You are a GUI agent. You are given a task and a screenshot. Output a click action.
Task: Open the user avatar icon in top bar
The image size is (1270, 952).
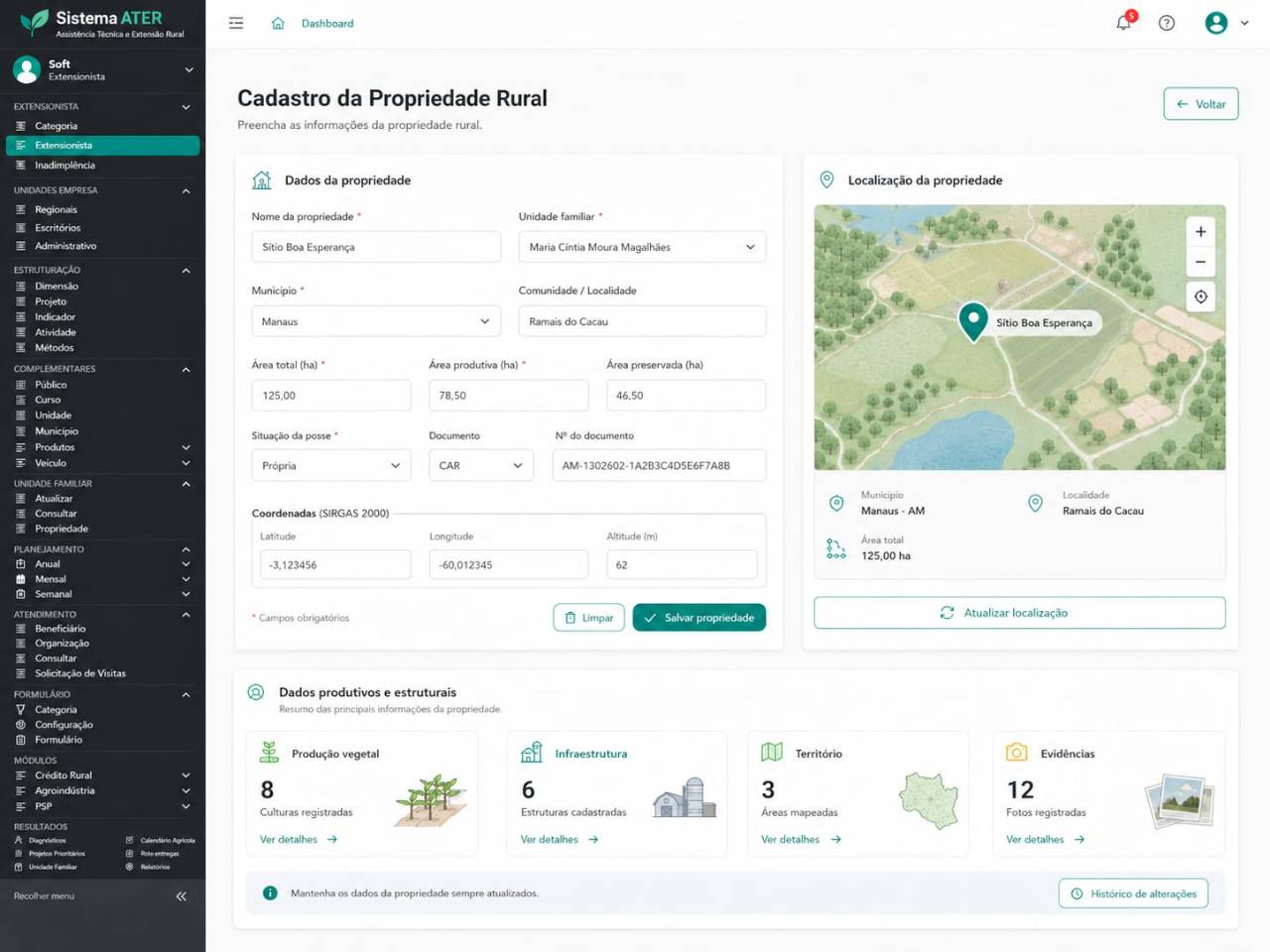pyautogui.click(x=1216, y=23)
